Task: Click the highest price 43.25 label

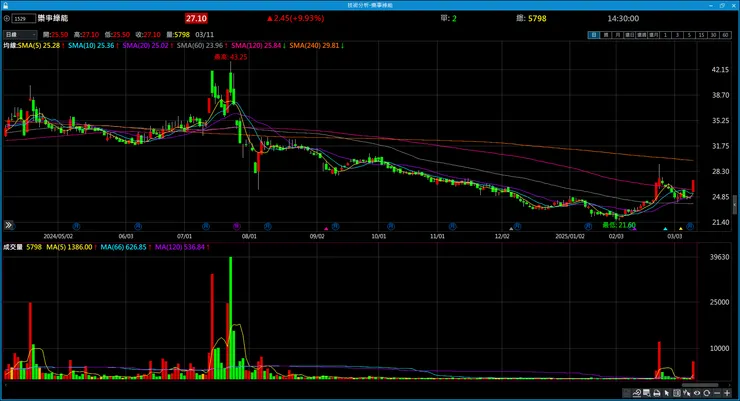Action: point(230,57)
